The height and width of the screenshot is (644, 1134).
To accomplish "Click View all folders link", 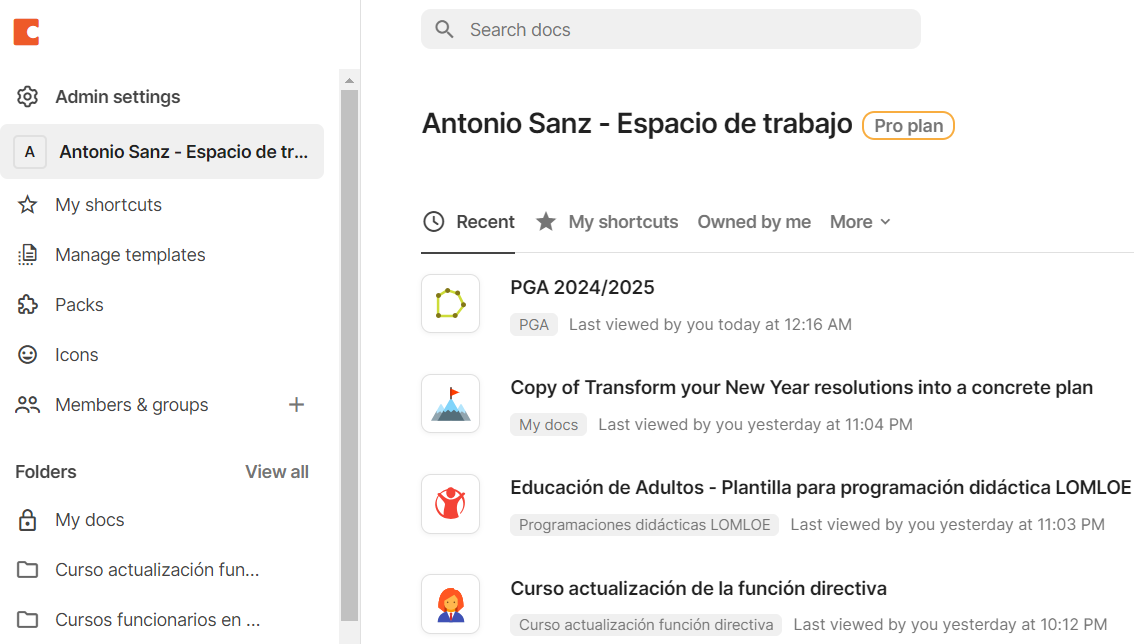I will click(x=277, y=472).
